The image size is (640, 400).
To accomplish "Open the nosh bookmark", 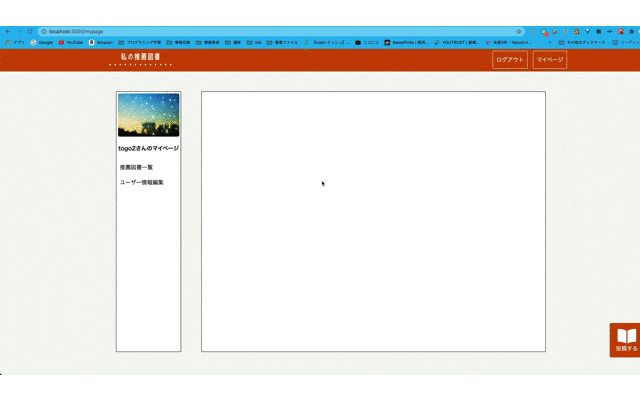I will pyautogui.click(x=327, y=42).
